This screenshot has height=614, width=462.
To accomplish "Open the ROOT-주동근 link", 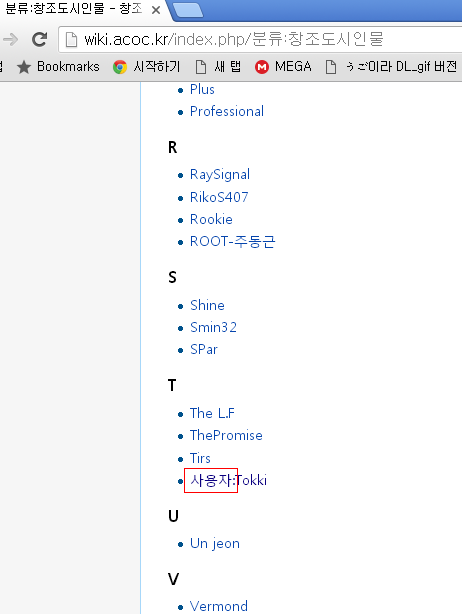I will [x=233, y=242].
